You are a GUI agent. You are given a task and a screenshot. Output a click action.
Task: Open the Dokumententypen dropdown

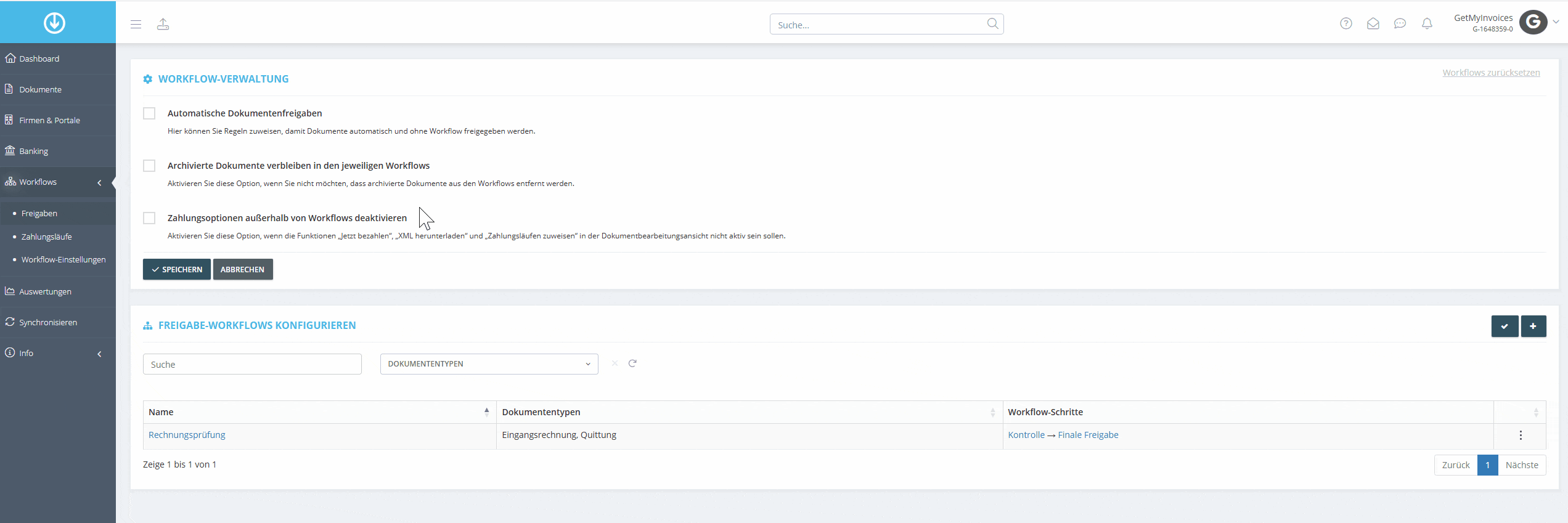click(x=489, y=364)
